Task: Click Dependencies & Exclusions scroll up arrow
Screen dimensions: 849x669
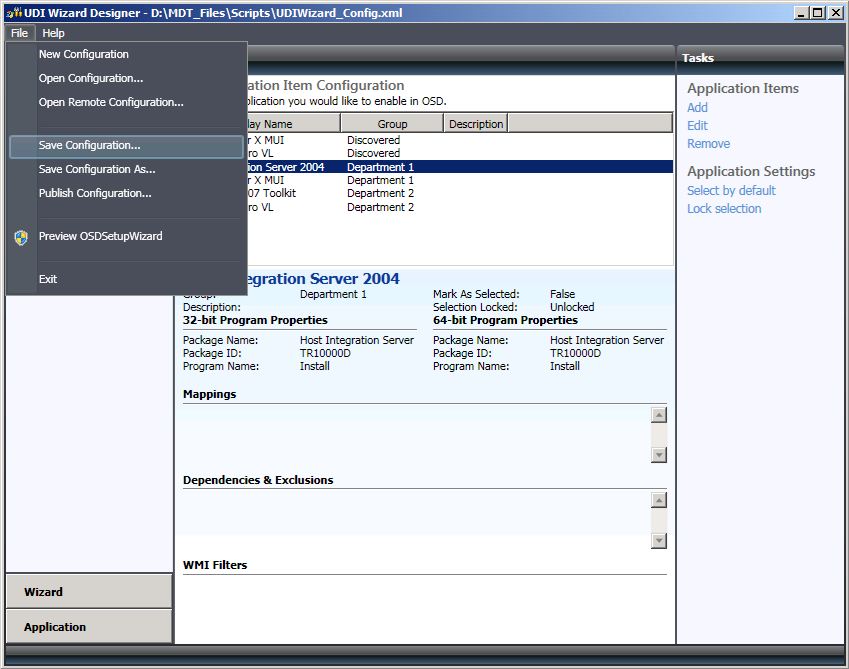Action: [659, 500]
